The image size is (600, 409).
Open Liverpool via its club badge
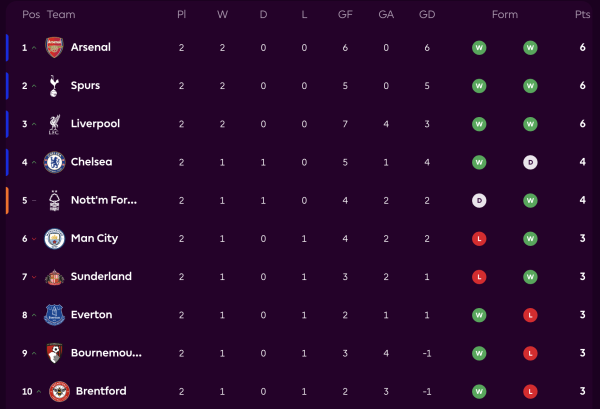coord(54,124)
